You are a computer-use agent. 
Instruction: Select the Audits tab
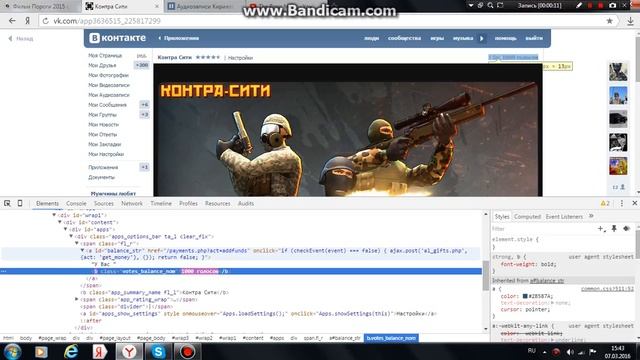click(246, 203)
